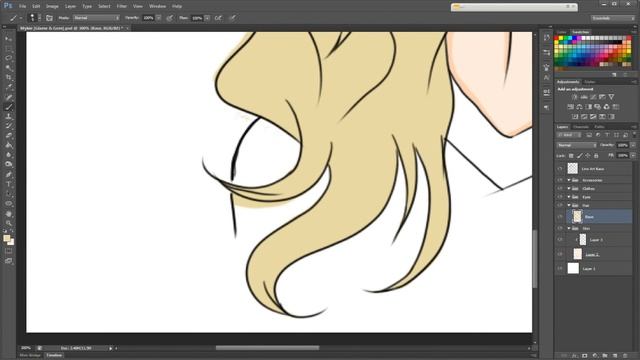This screenshot has width=640, height=360.
Task: Hide the Skin group
Action: point(560,228)
